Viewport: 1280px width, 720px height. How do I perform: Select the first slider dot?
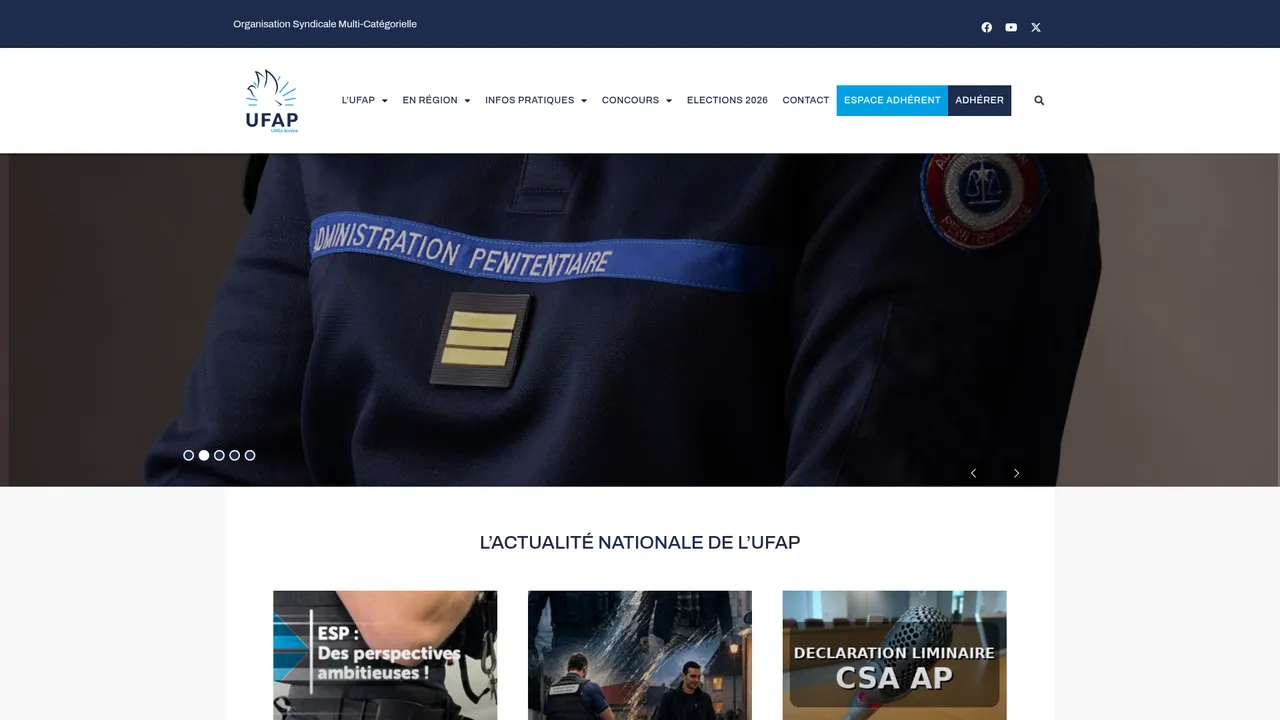189,455
